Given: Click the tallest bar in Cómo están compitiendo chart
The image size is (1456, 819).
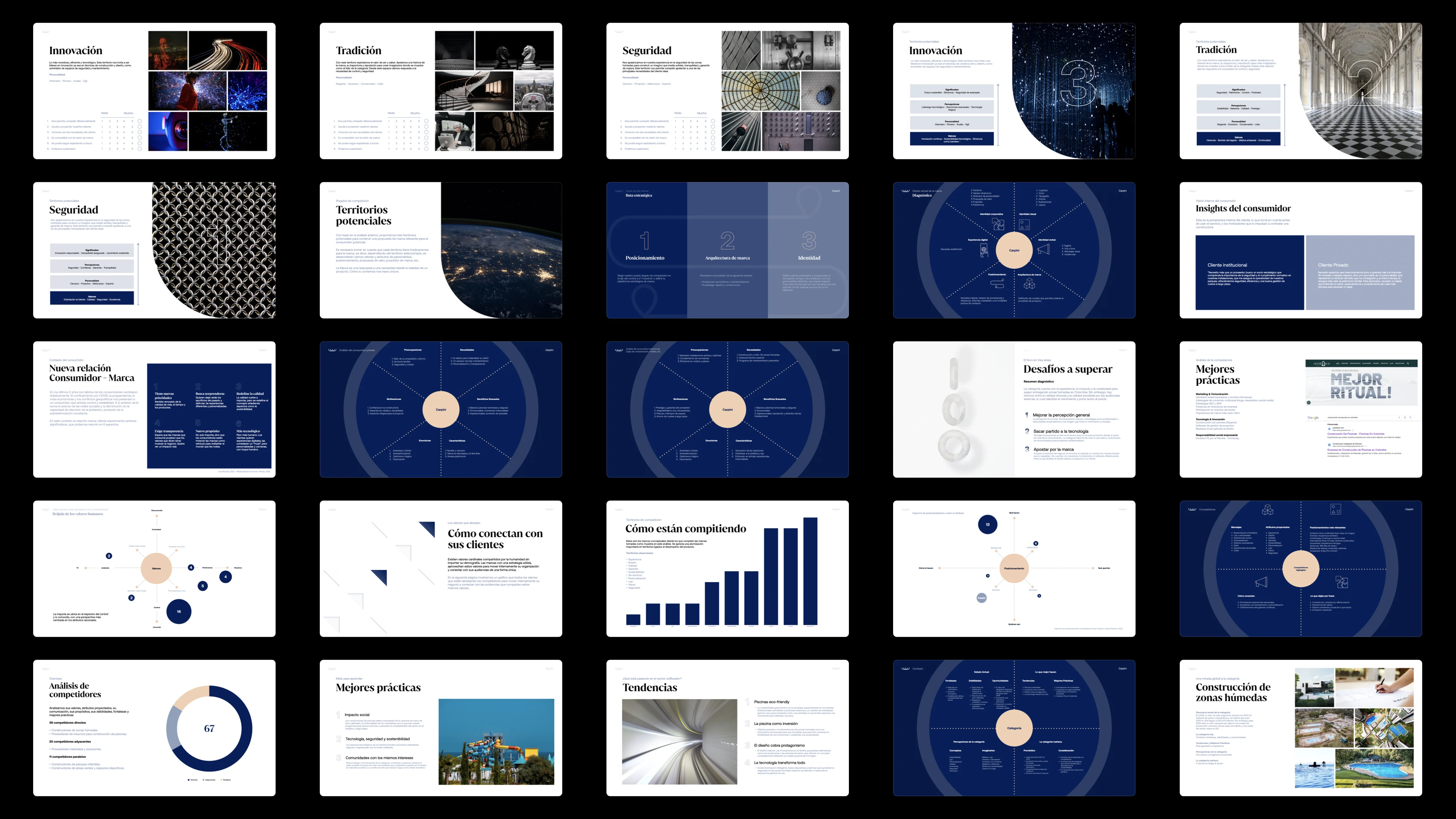Looking at the screenshot, I should [810, 571].
